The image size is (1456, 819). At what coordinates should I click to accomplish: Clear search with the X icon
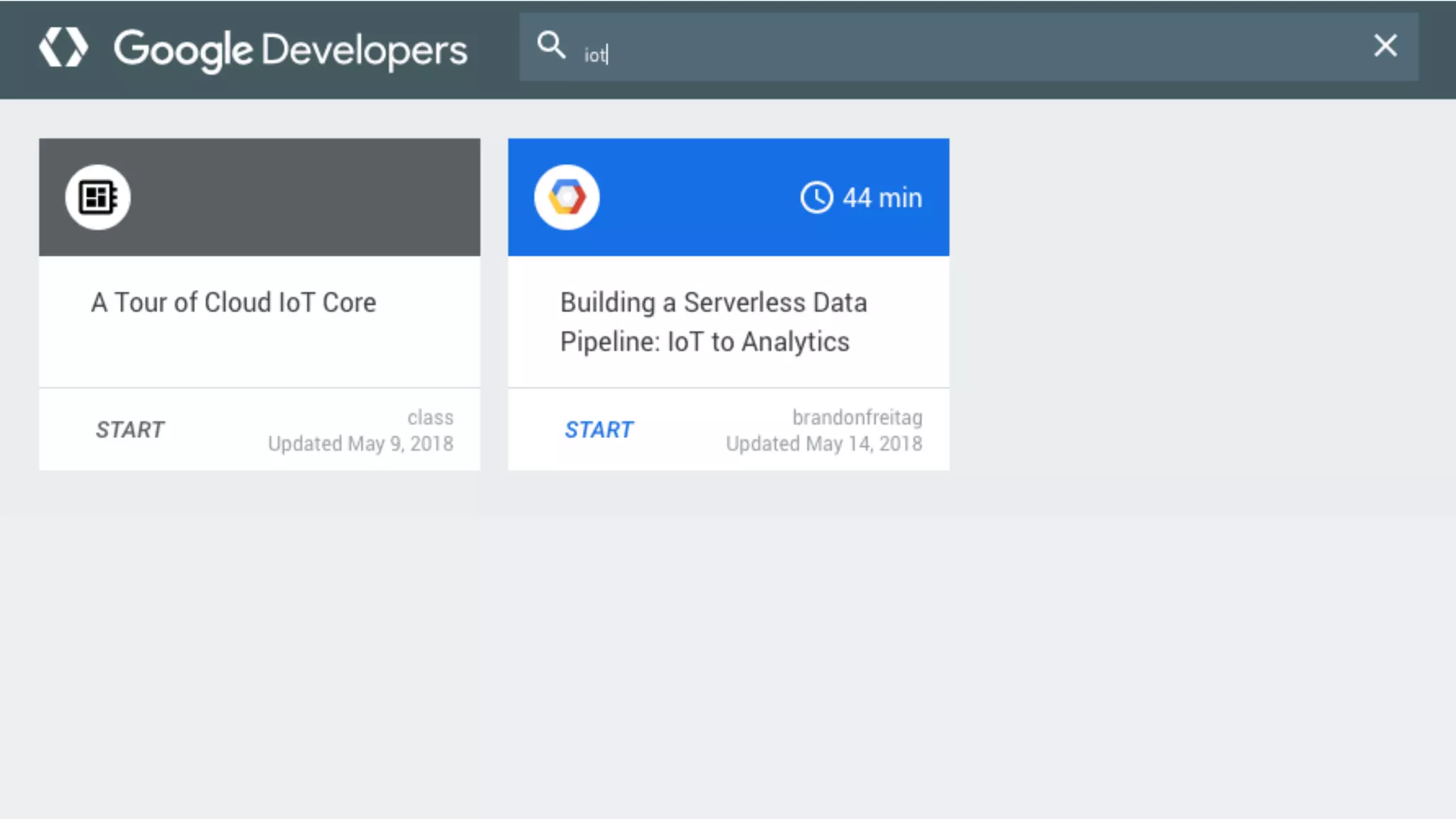coord(1385,46)
